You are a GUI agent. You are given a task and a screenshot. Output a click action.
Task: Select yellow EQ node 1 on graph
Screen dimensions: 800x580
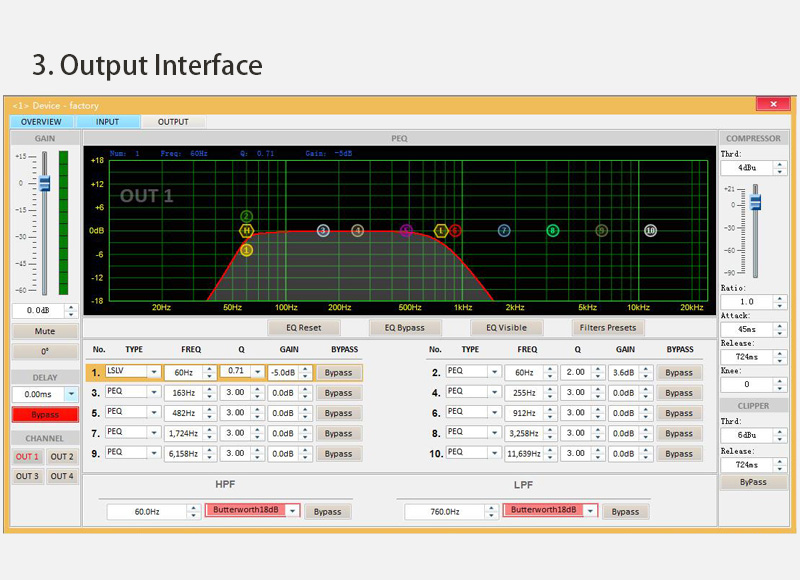(247, 250)
